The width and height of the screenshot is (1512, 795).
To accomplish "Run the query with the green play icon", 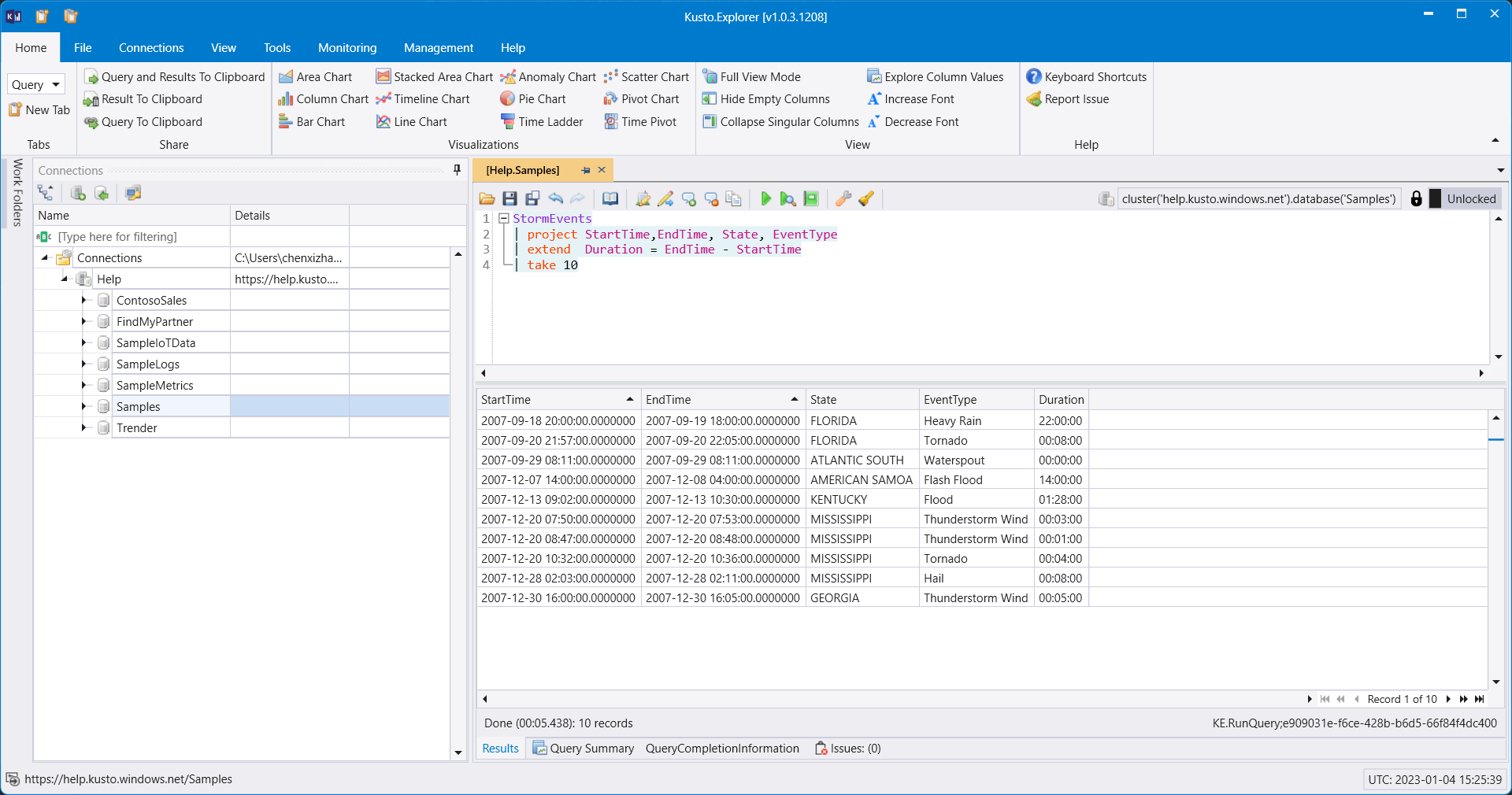I will [x=765, y=199].
